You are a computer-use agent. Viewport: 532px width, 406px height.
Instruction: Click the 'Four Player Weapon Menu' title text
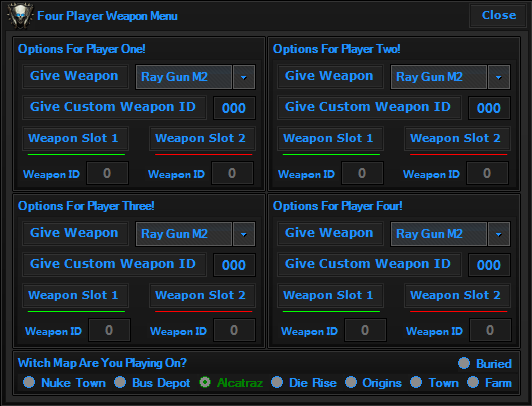[x=107, y=16]
